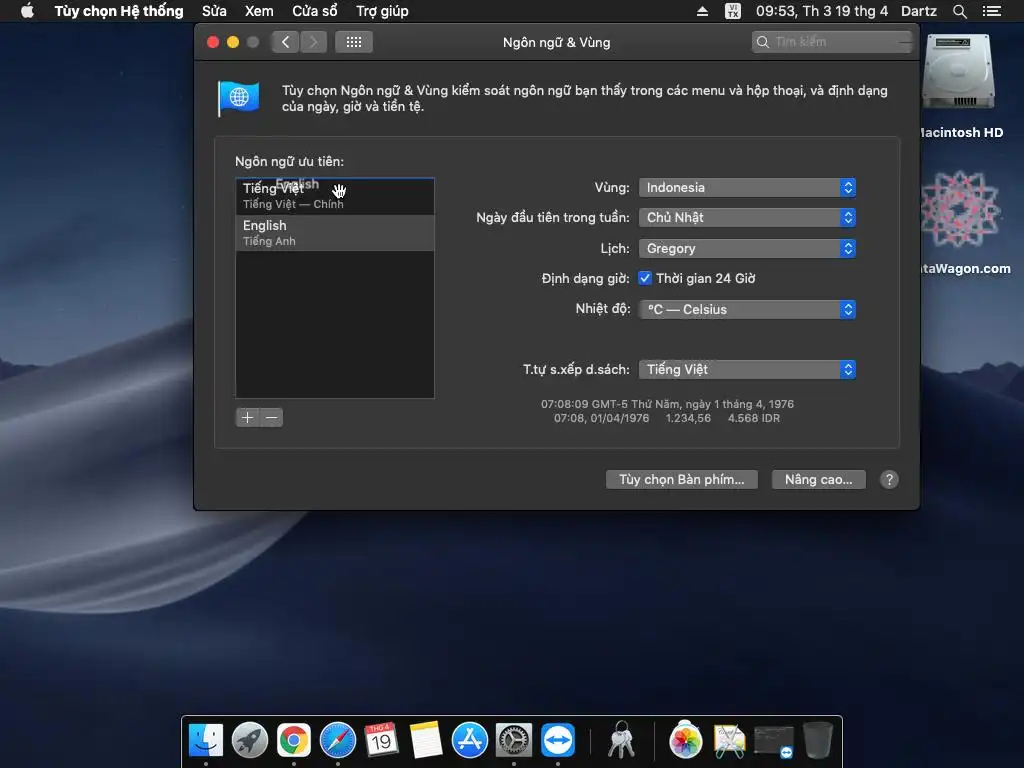1024x768 pixels.
Task: Click the Tùy chọn Bàn phím button
Action: (x=682, y=479)
